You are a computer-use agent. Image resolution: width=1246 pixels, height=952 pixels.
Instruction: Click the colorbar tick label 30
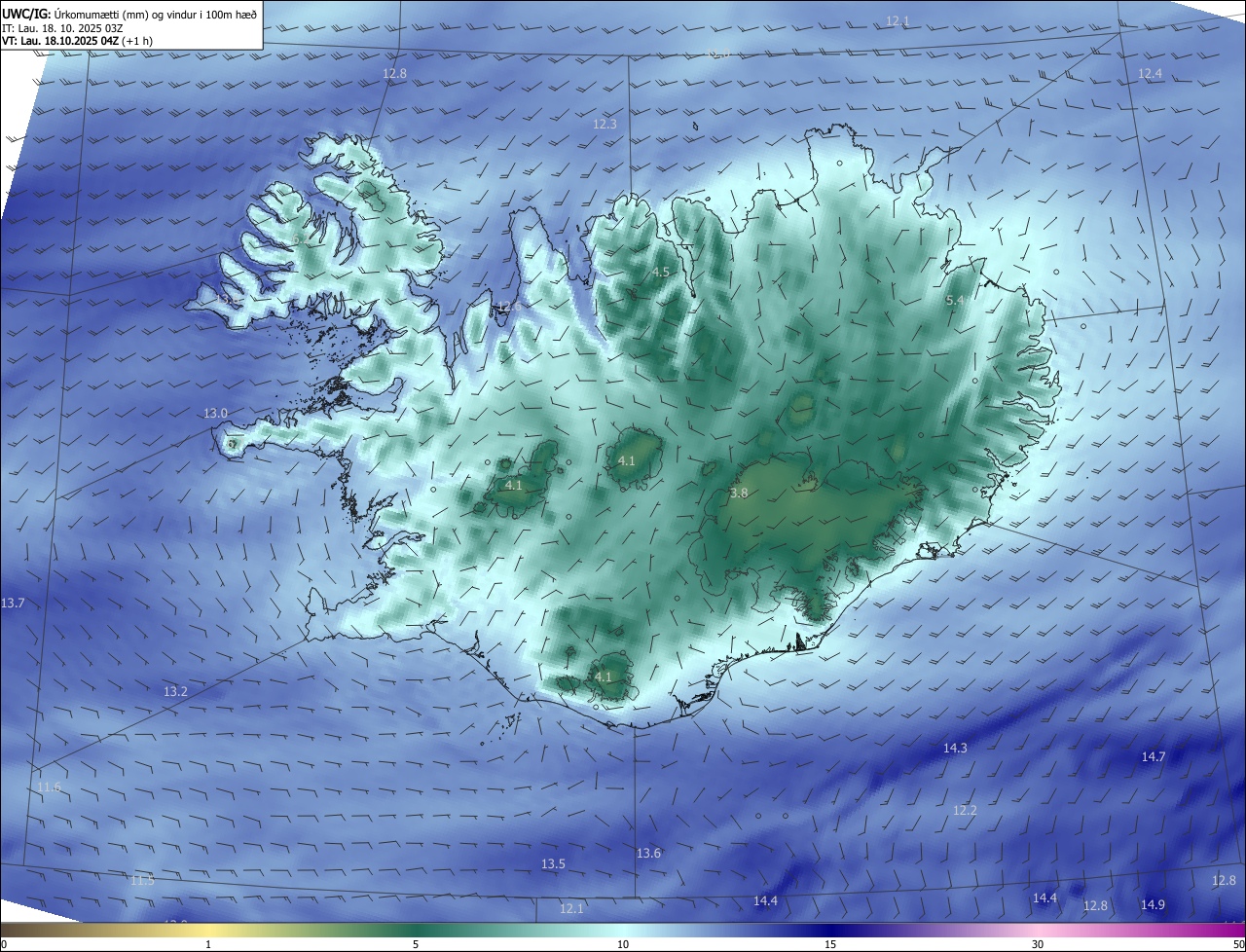[1038, 944]
